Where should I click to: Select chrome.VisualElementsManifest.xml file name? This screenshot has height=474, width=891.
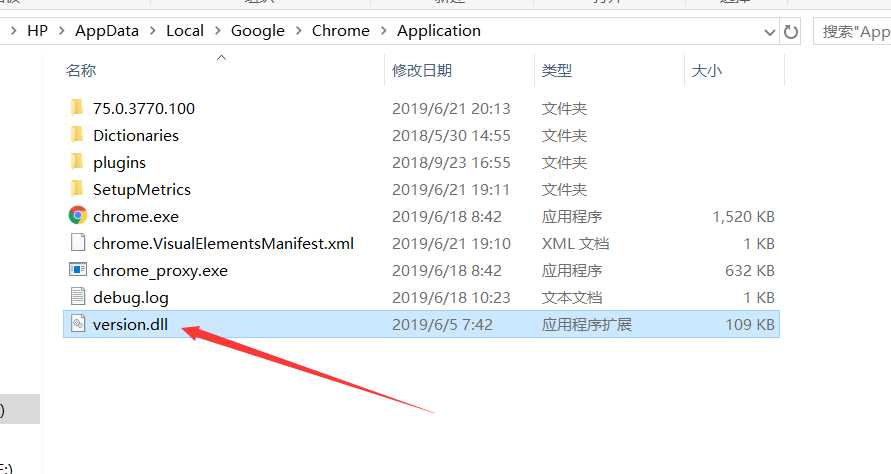[223, 243]
